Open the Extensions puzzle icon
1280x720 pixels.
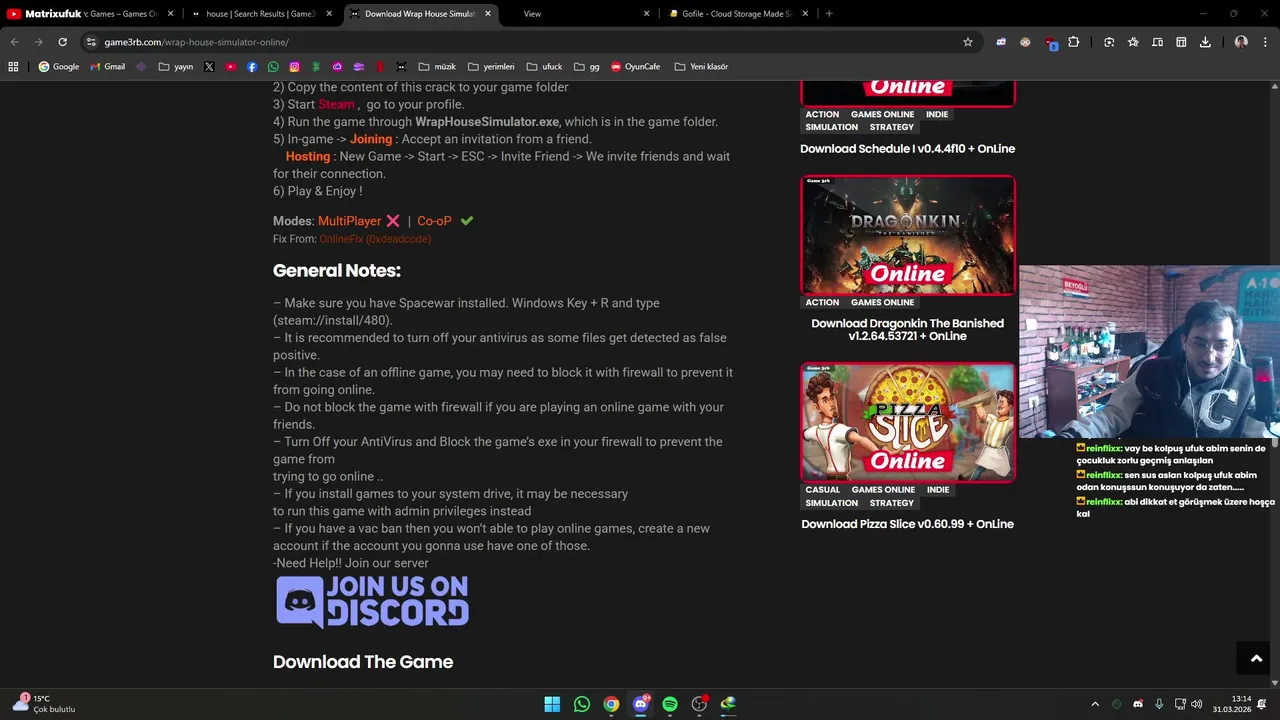[1073, 42]
